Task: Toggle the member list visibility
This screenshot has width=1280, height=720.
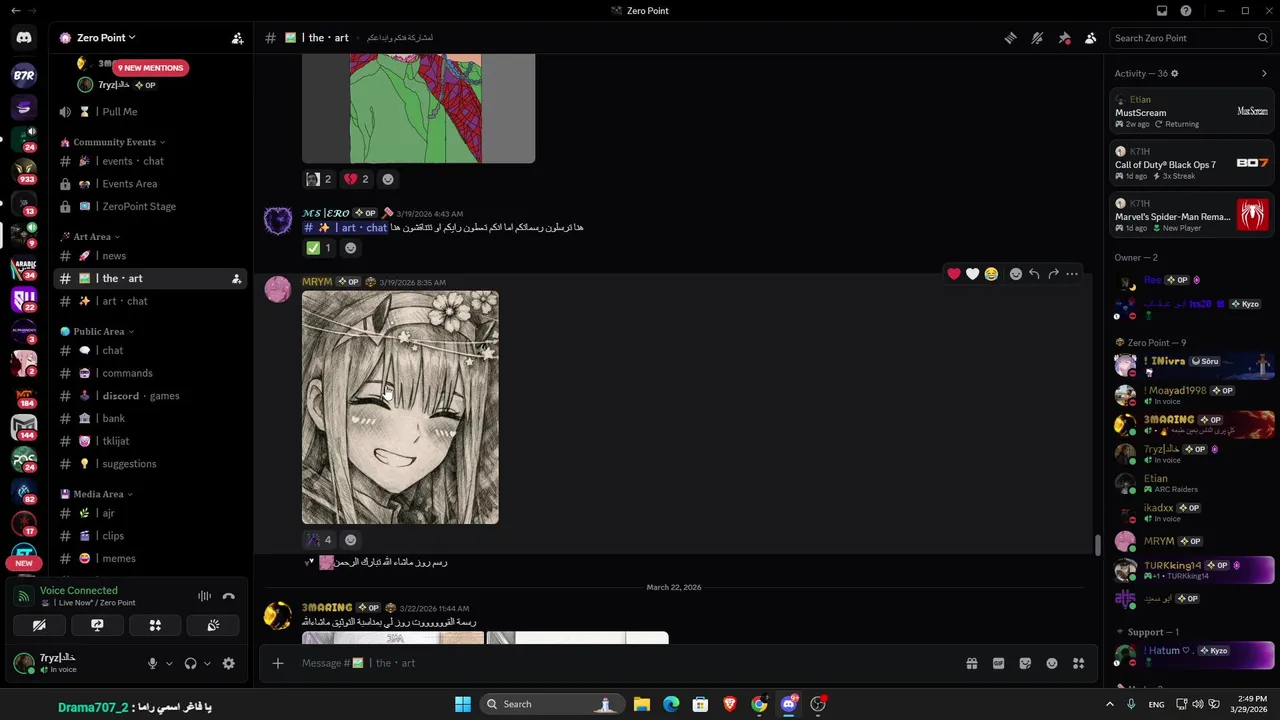Action: tap(1090, 38)
